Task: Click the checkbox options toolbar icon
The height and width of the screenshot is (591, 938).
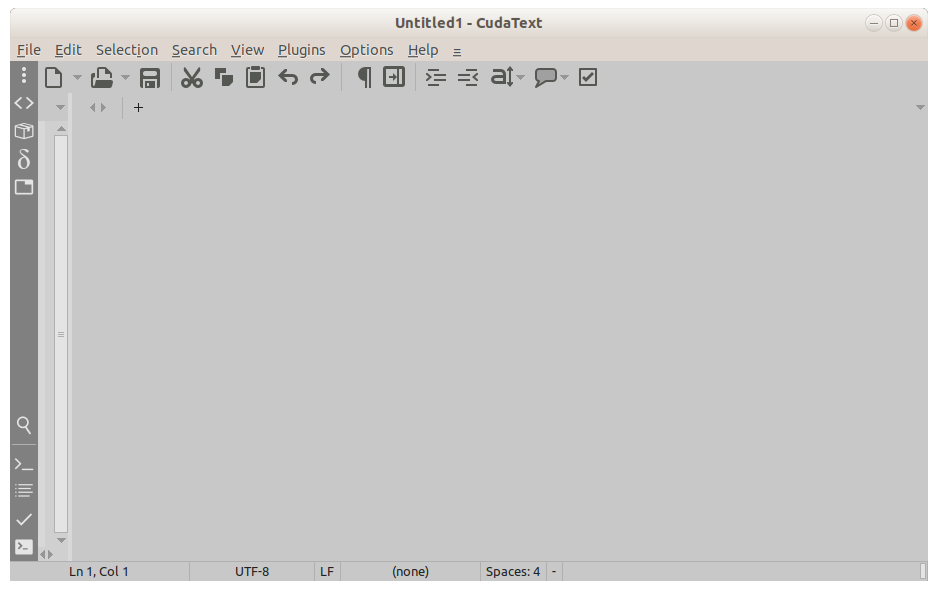Action: click(x=588, y=77)
